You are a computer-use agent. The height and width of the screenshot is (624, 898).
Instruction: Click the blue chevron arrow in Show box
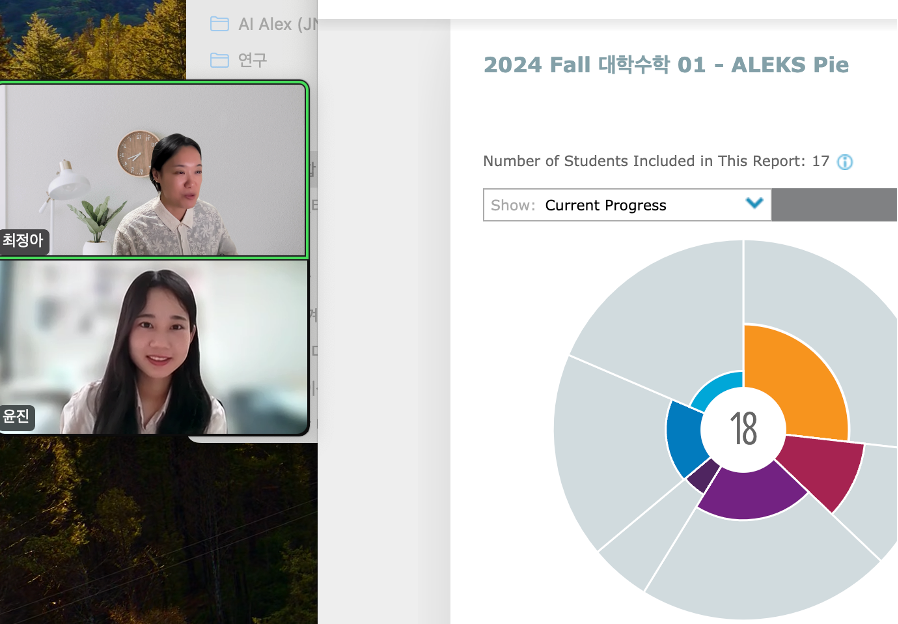(754, 204)
